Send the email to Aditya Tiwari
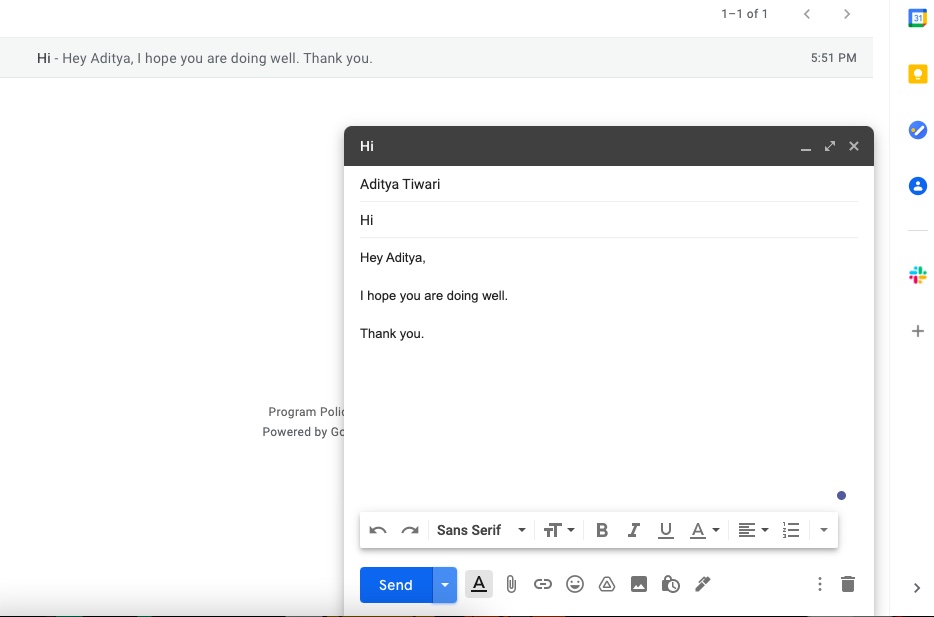The height and width of the screenshot is (617, 934). tap(394, 584)
